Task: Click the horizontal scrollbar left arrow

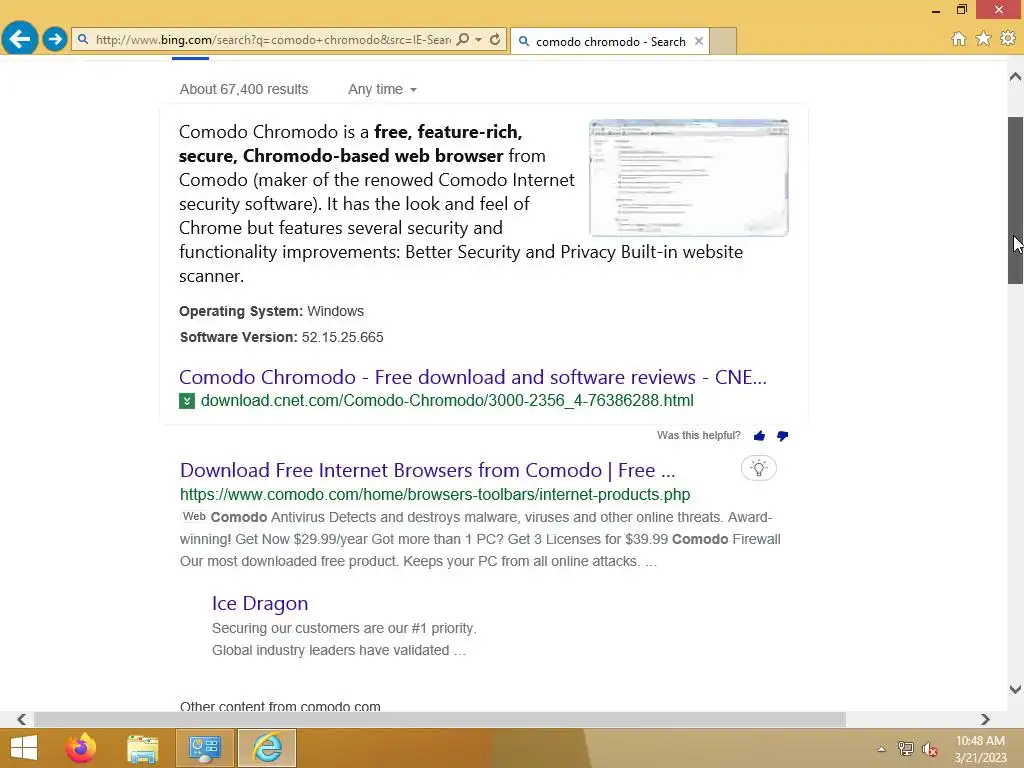Action: point(22,719)
